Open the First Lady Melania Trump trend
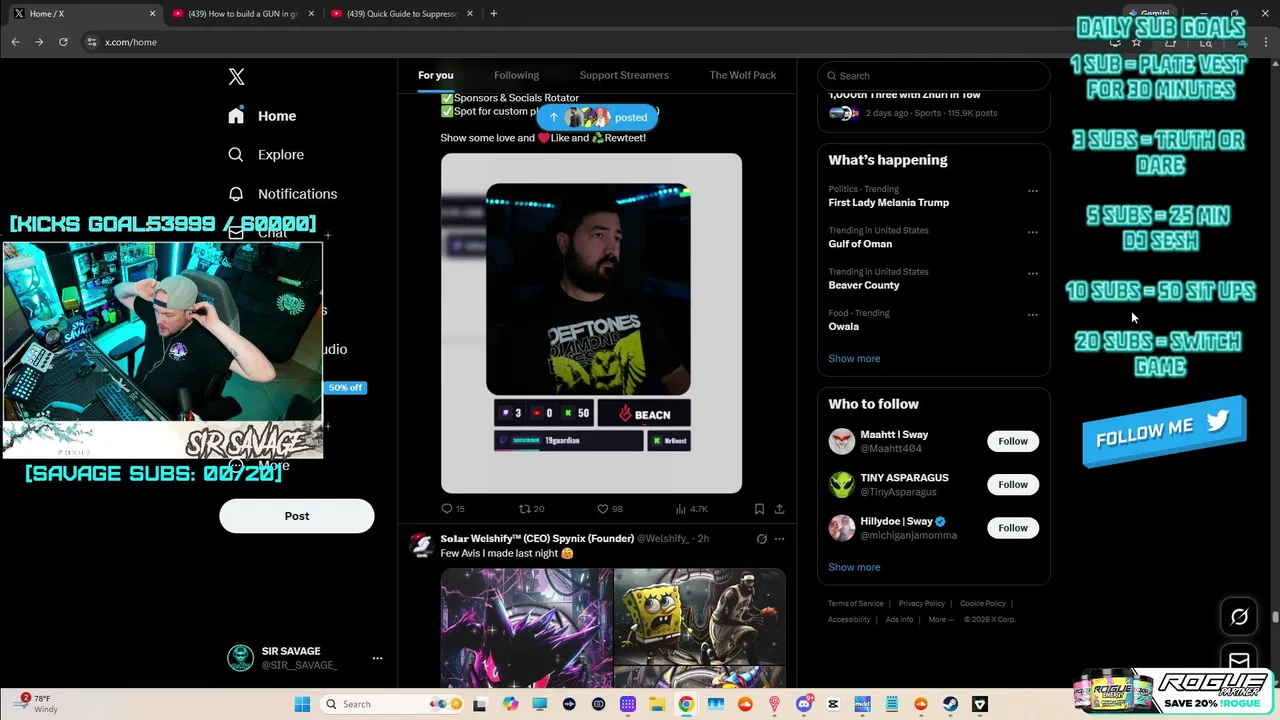Image resolution: width=1280 pixels, height=720 pixels. (x=888, y=203)
